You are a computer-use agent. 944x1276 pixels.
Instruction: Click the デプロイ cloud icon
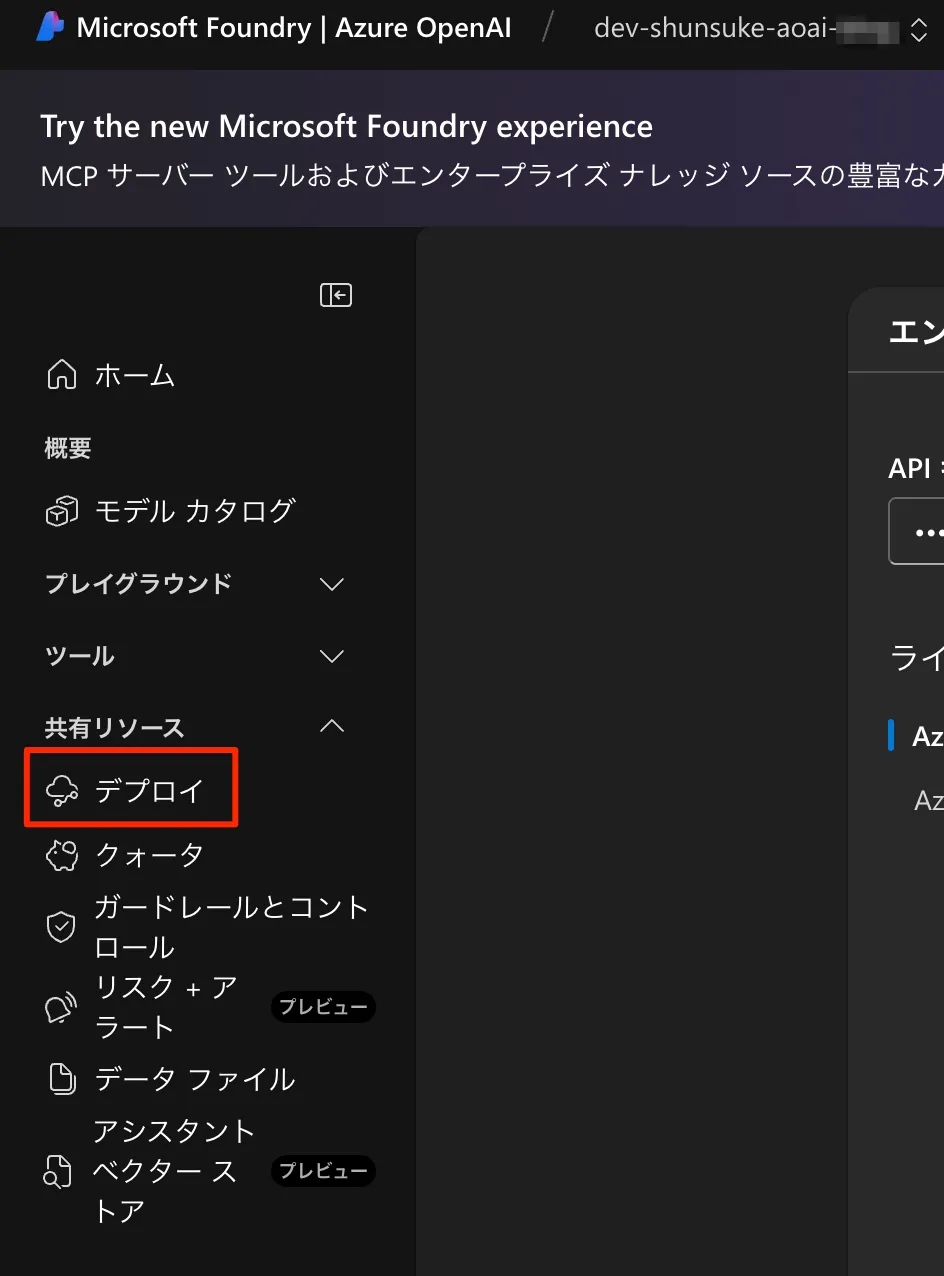pos(62,791)
